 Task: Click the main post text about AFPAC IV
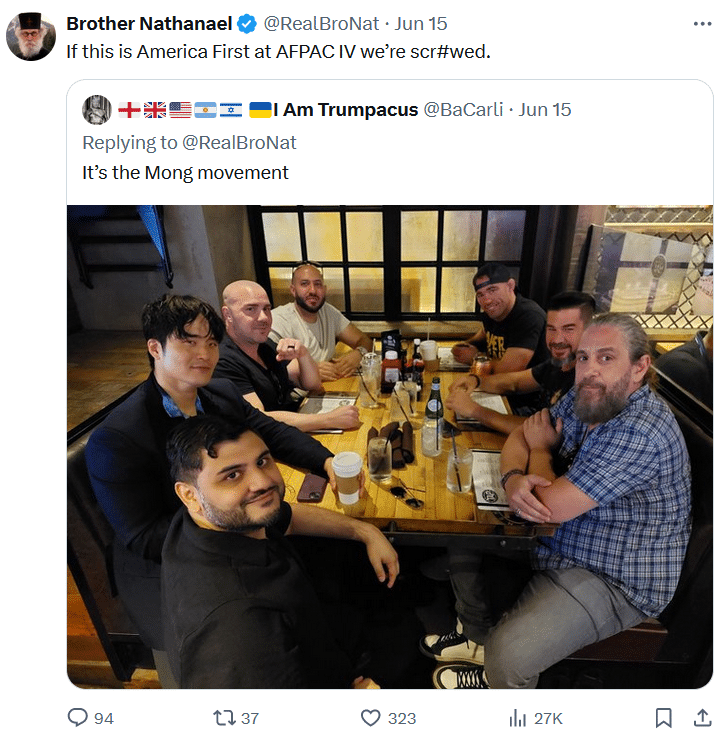click(278, 52)
